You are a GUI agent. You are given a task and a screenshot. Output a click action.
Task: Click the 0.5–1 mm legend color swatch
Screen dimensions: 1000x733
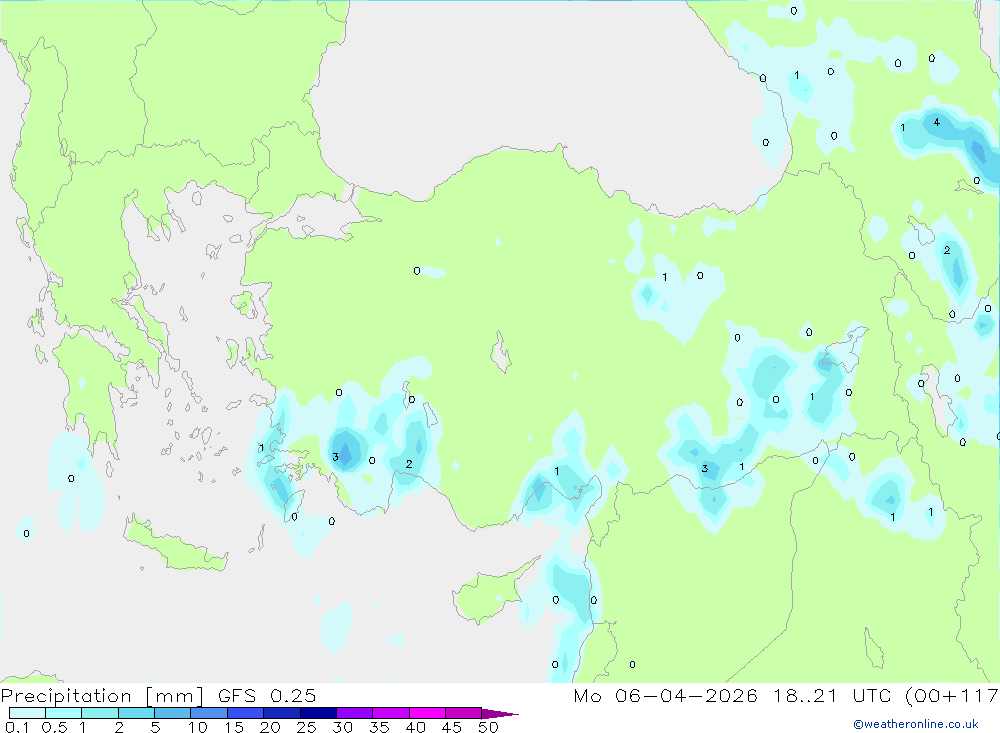[x=64, y=713]
